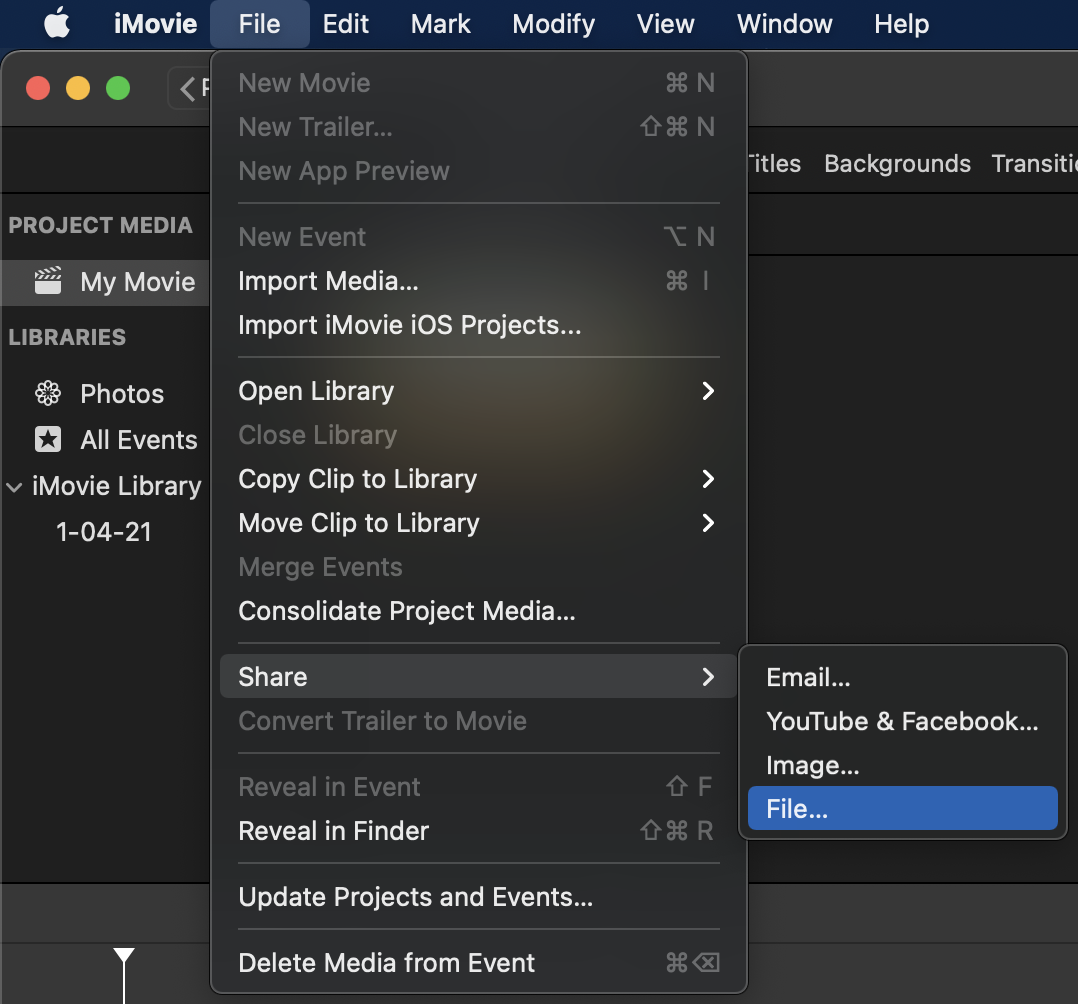This screenshot has height=1004, width=1078.
Task: Export the movie with File…
Action: pyautogui.click(x=902, y=809)
